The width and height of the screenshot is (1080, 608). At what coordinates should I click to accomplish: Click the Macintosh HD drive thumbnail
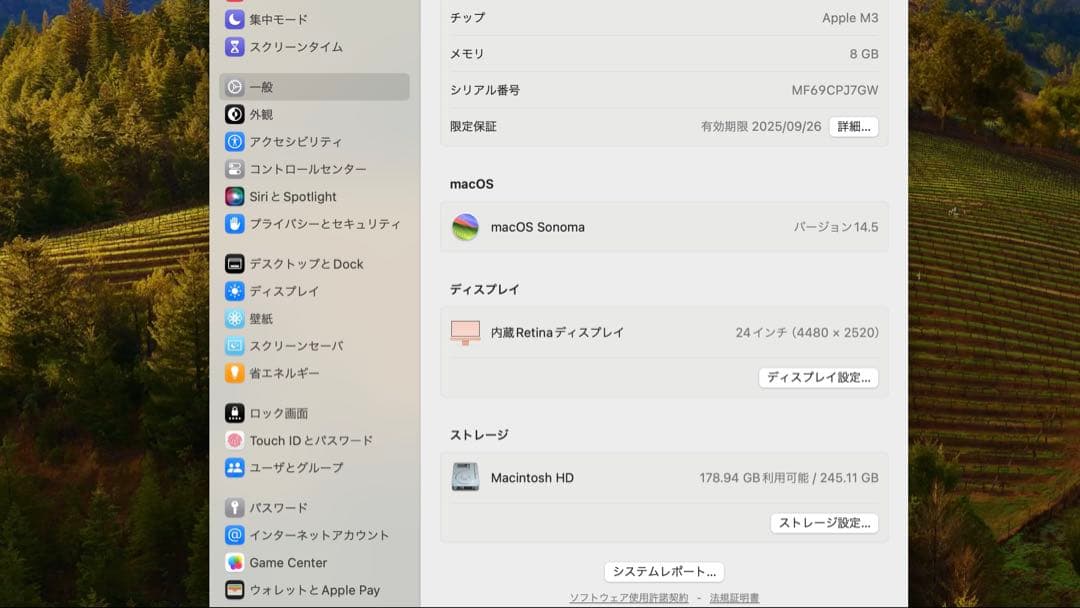(x=464, y=478)
